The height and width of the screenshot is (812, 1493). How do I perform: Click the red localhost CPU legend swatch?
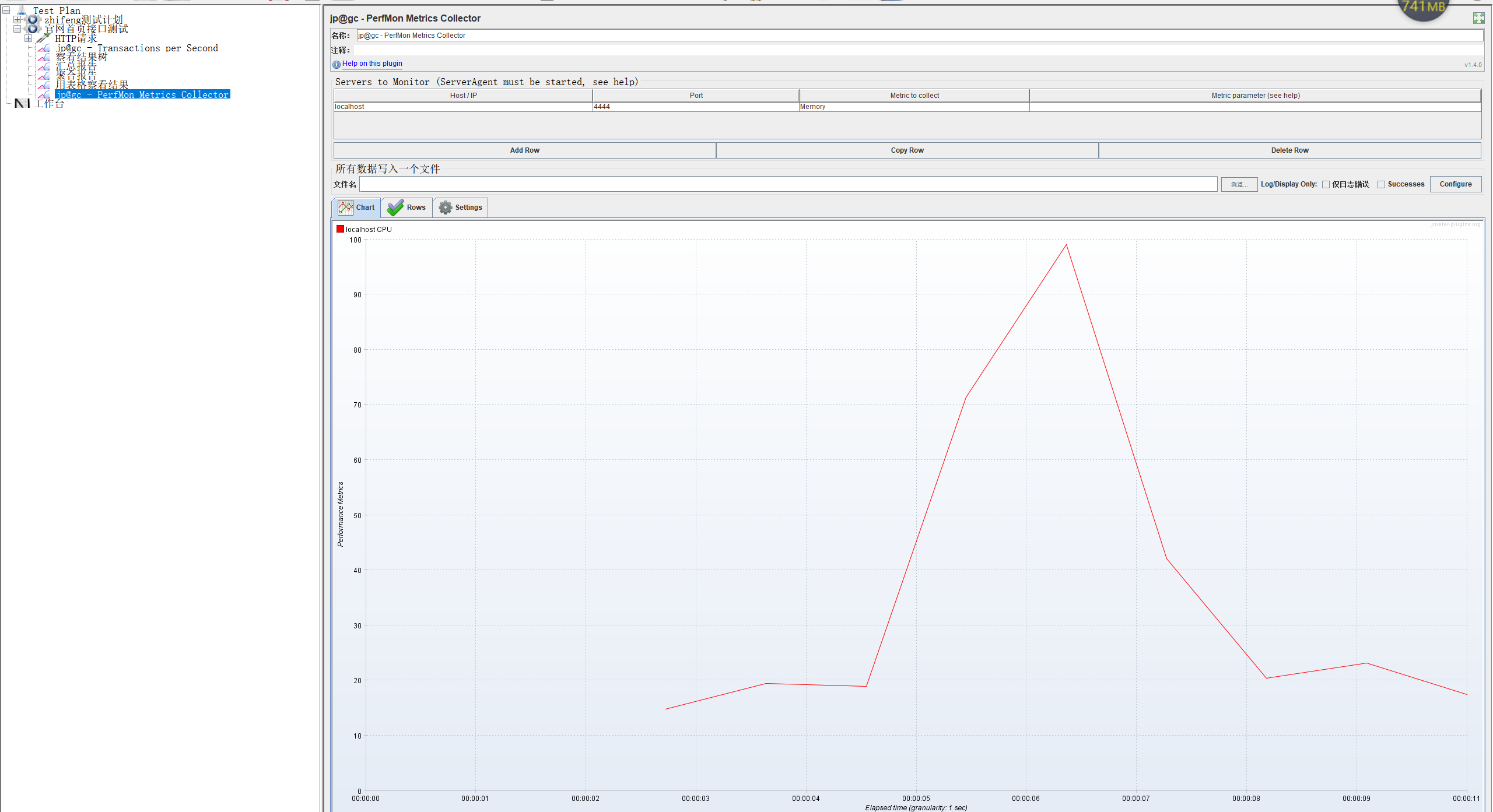pyautogui.click(x=340, y=229)
